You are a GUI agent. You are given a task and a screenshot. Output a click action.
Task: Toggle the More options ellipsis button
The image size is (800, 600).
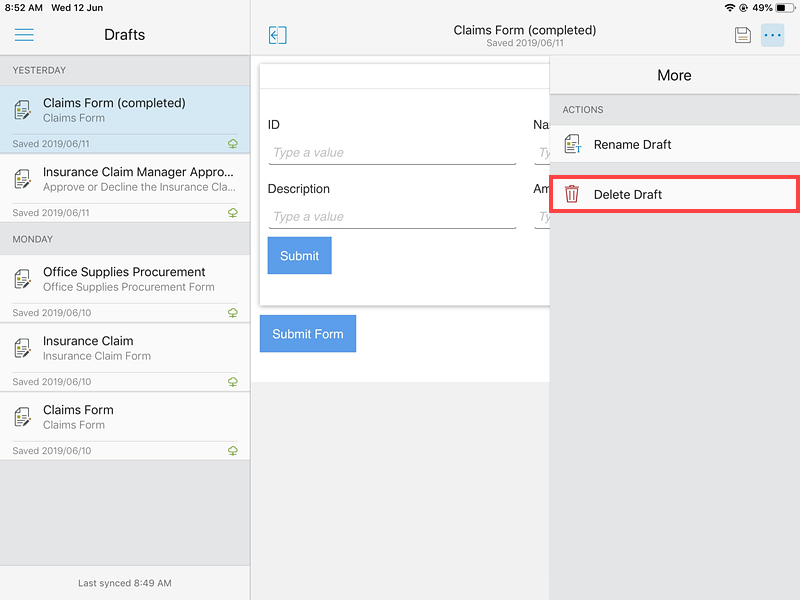pyautogui.click(x=772, y=35)
